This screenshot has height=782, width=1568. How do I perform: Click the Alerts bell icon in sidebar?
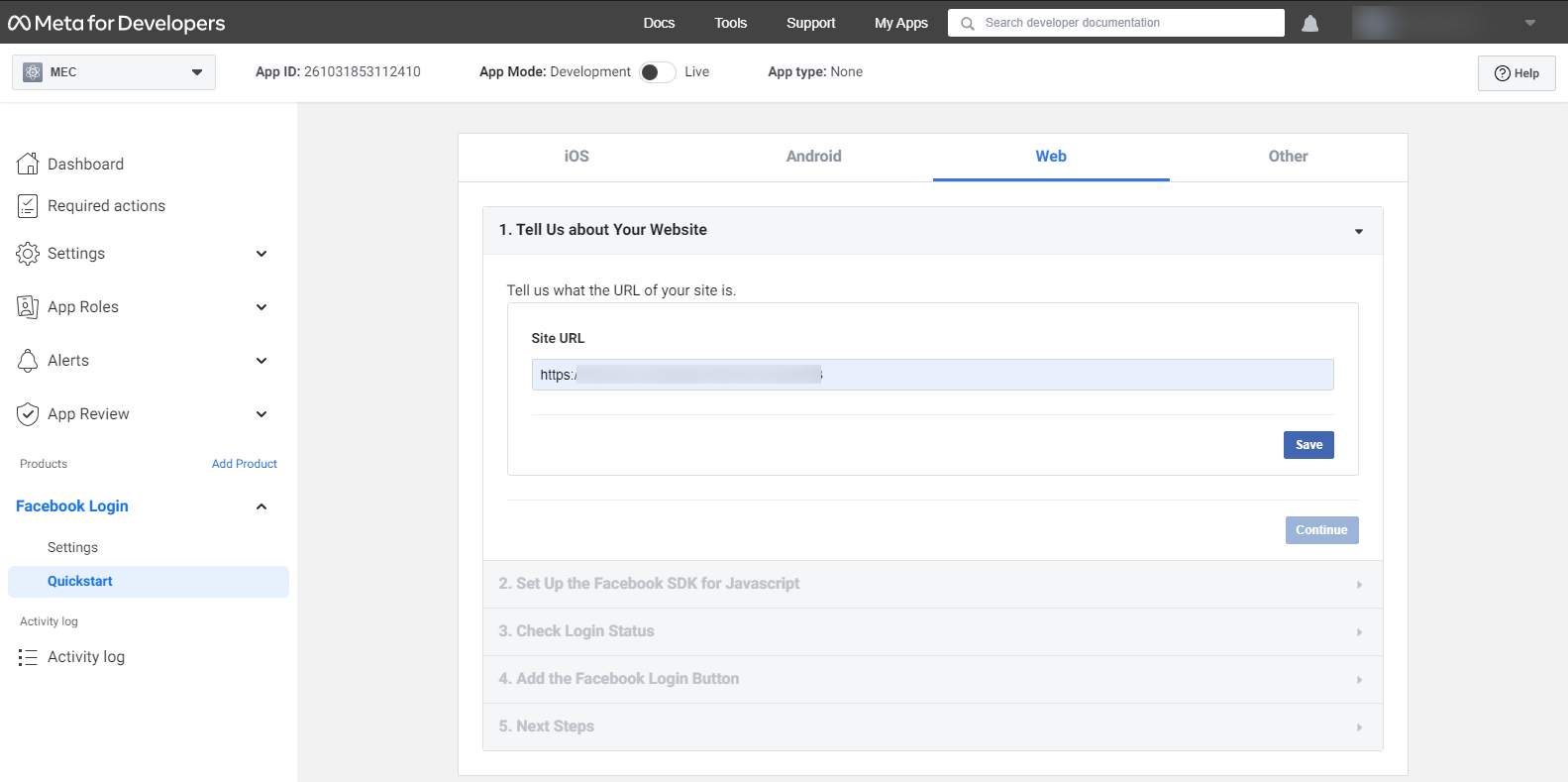[28, 361]
